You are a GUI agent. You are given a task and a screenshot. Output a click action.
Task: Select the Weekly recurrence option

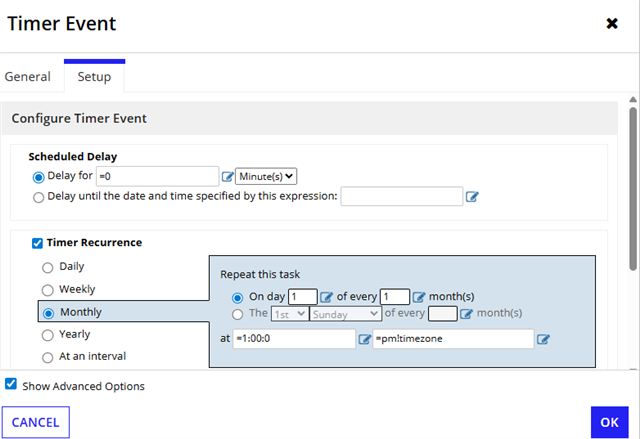click(x=47, y=289)
